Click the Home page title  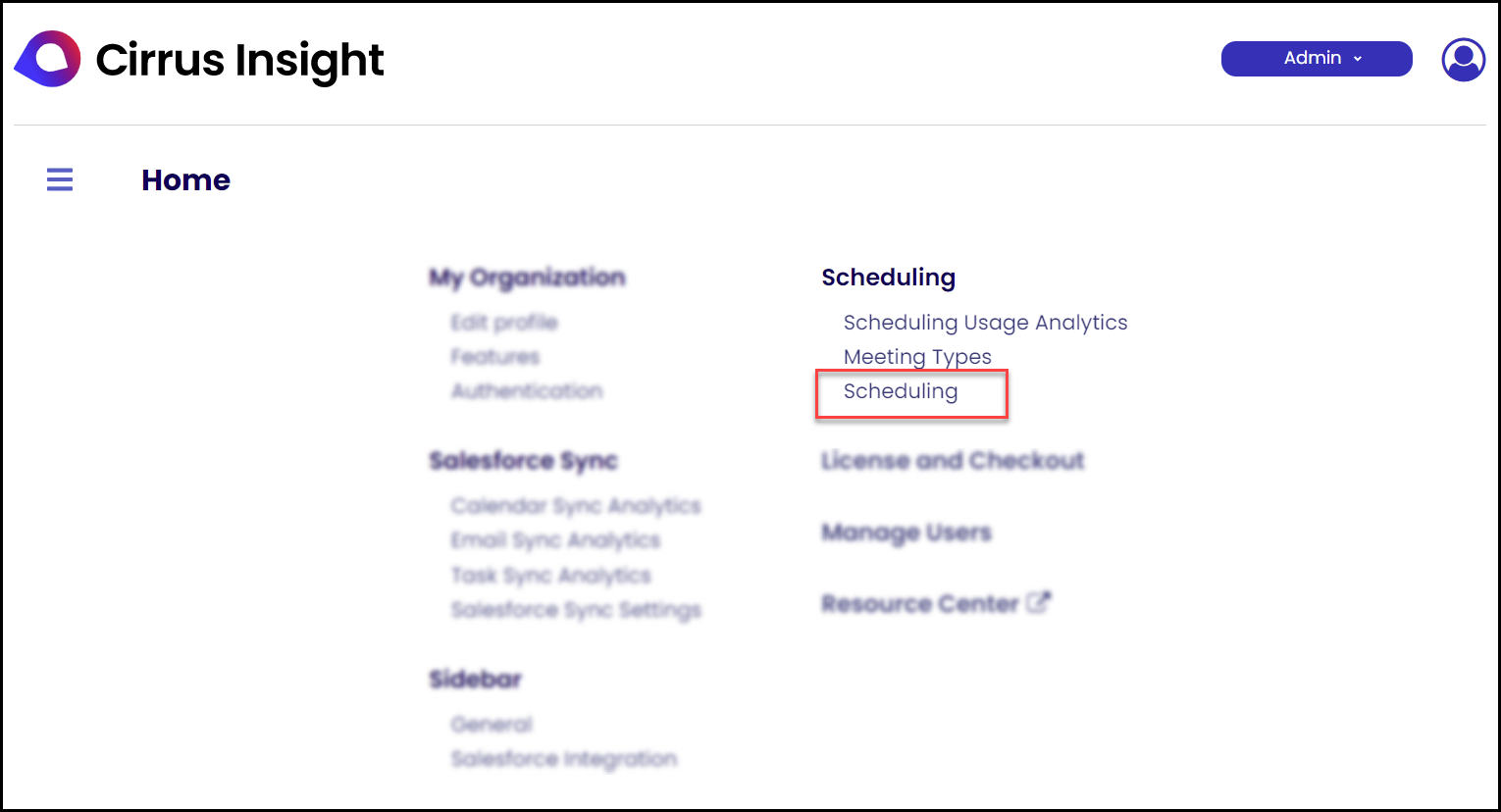point(185,179)
